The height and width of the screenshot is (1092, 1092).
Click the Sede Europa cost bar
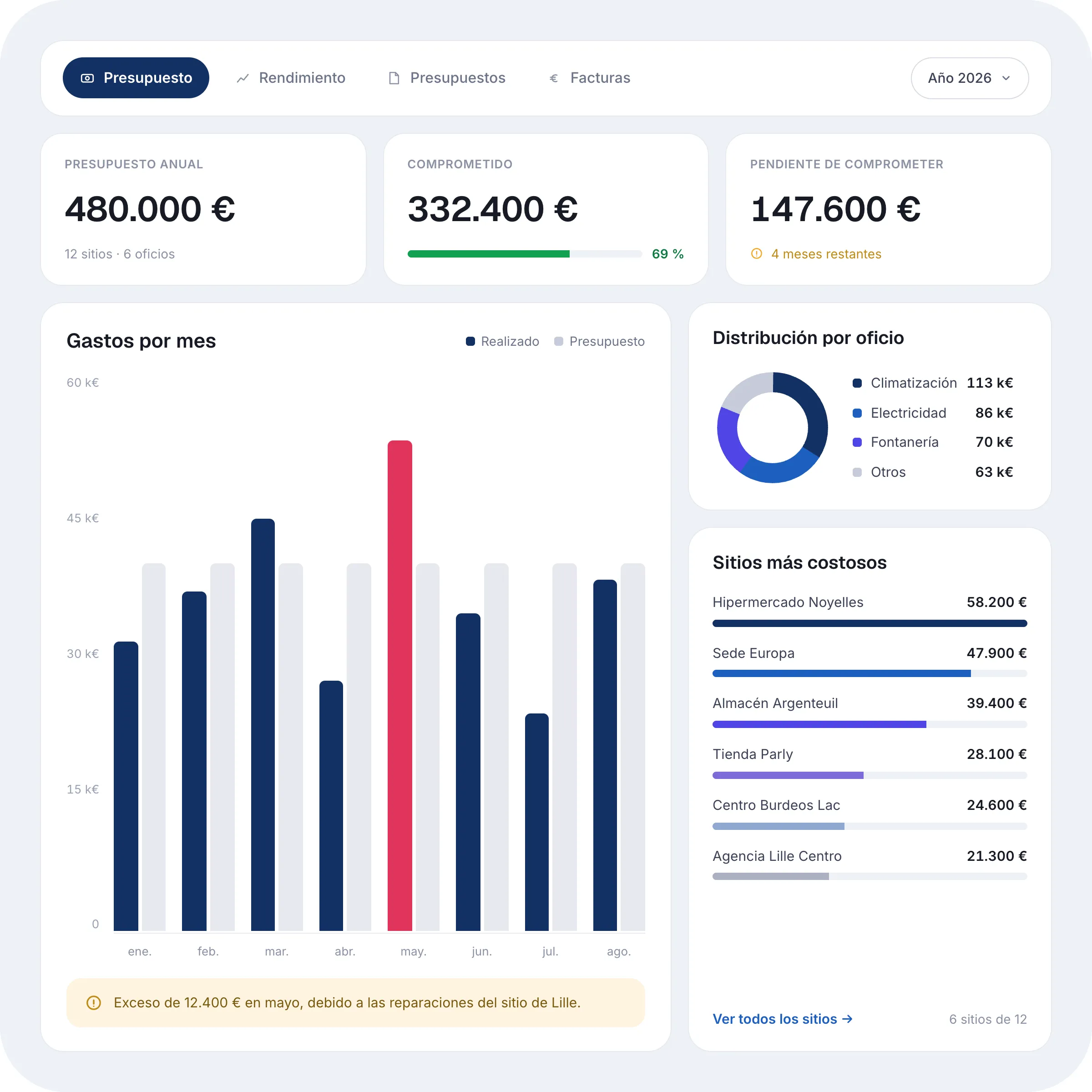[x=870, y=673]
